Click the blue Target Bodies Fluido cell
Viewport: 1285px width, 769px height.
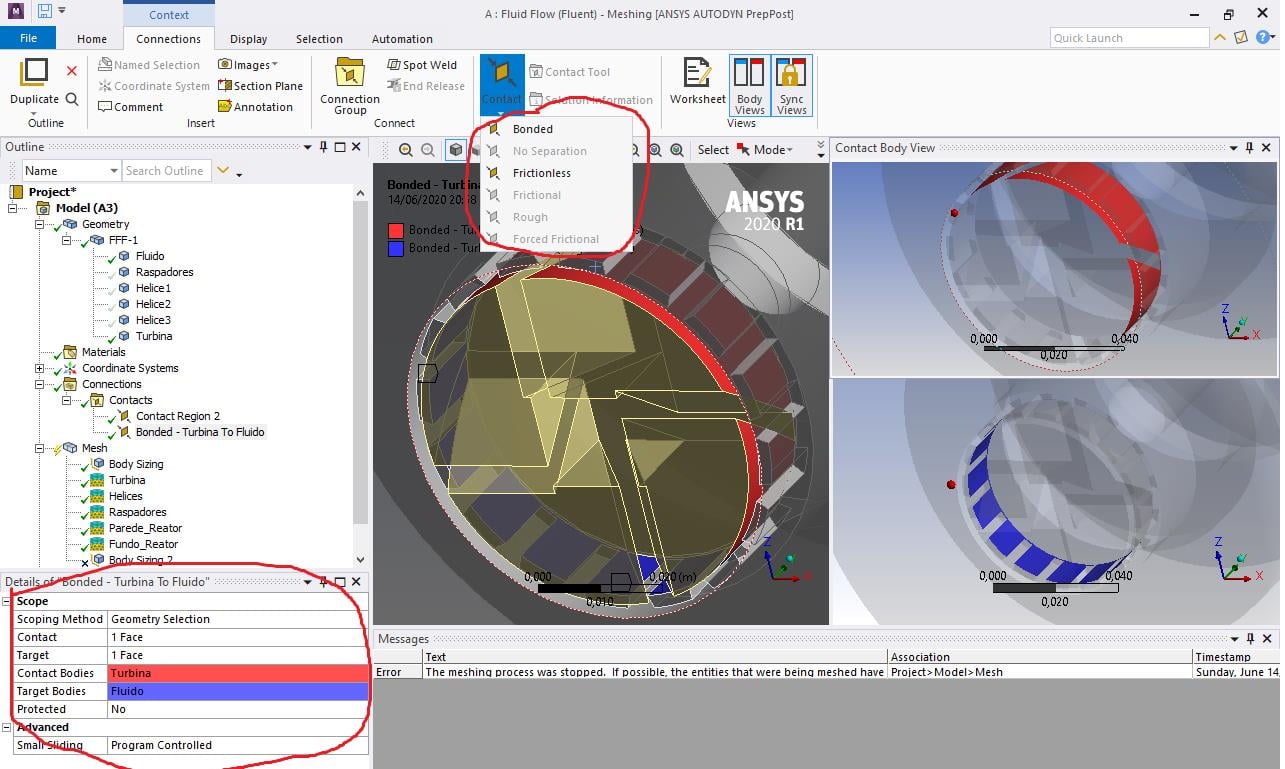click(x=238, y=691)
